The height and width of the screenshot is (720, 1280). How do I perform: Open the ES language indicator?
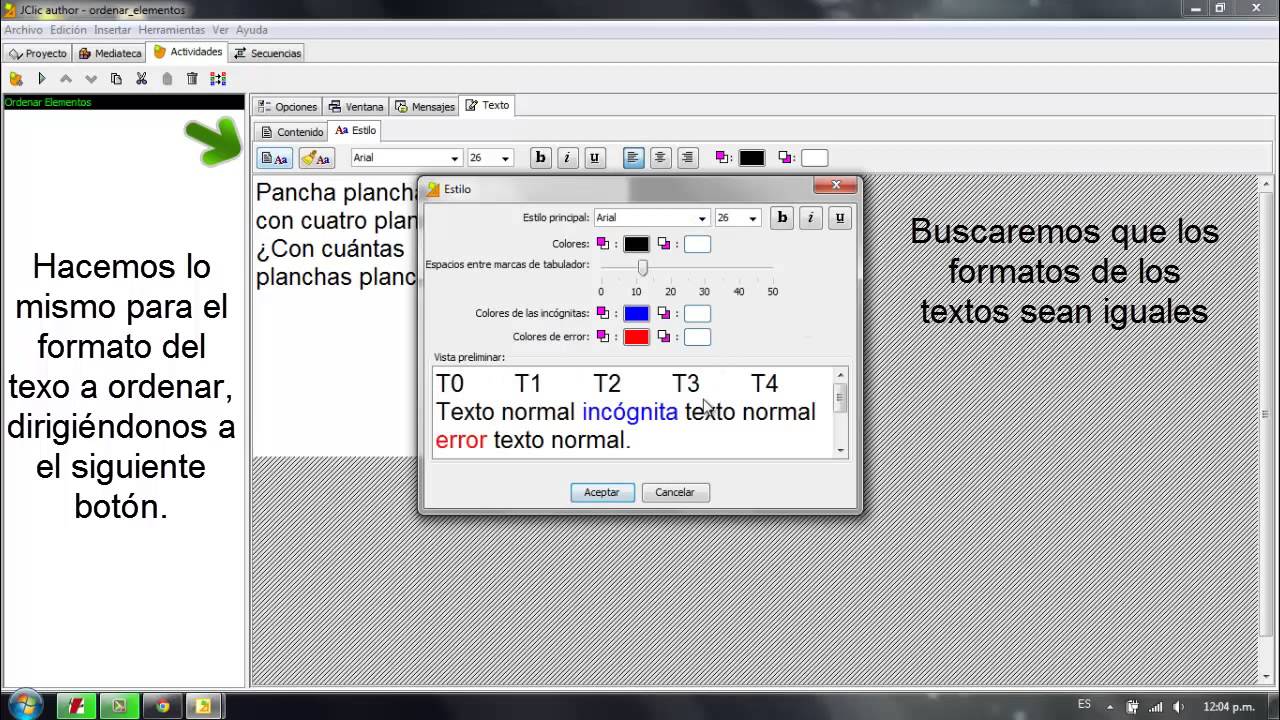(x=1084, y=705)
